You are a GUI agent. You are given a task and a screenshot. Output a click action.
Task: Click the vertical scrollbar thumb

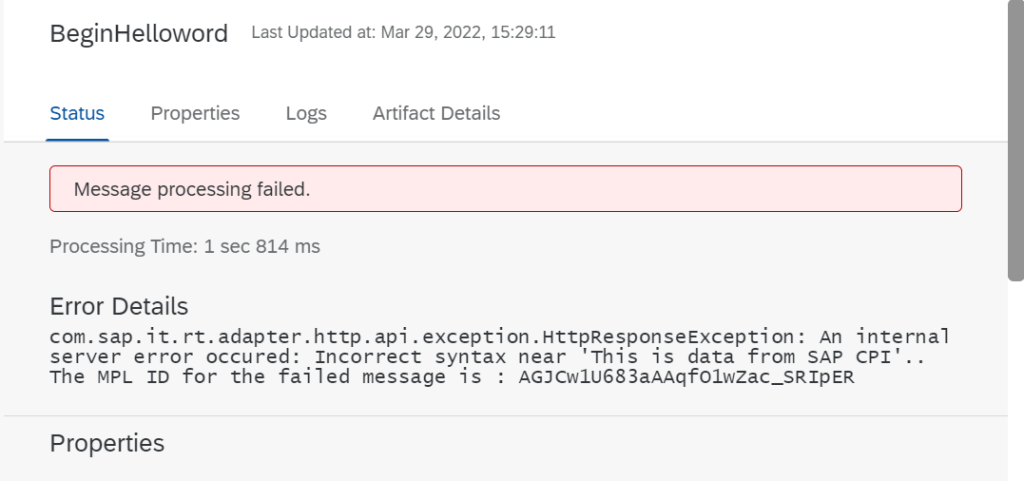(x=1014, y=140)
